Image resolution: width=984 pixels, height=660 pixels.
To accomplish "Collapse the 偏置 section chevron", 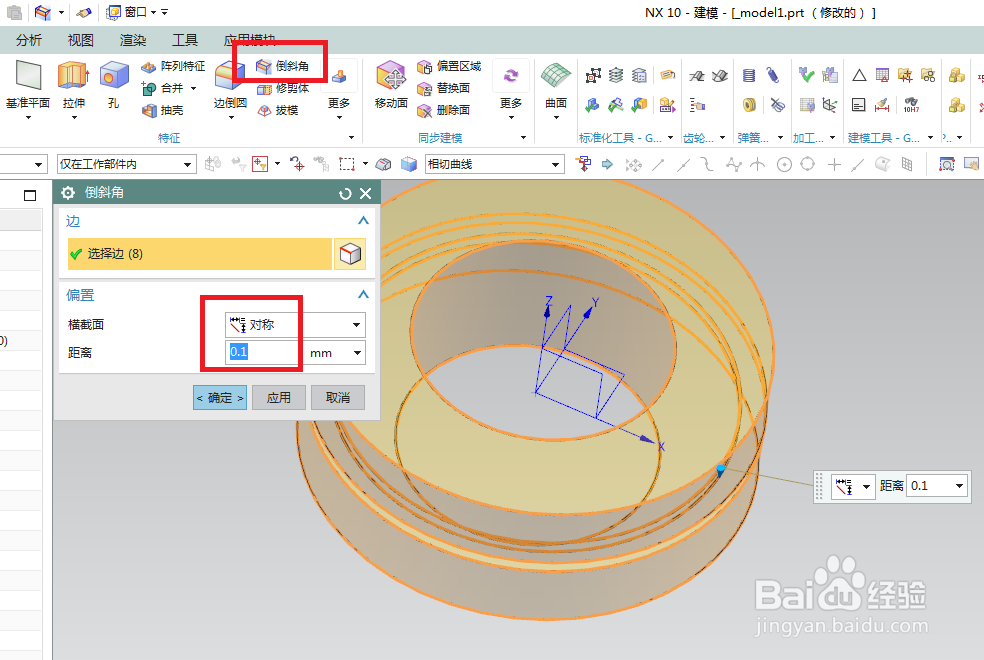I will tap(363, 295).
